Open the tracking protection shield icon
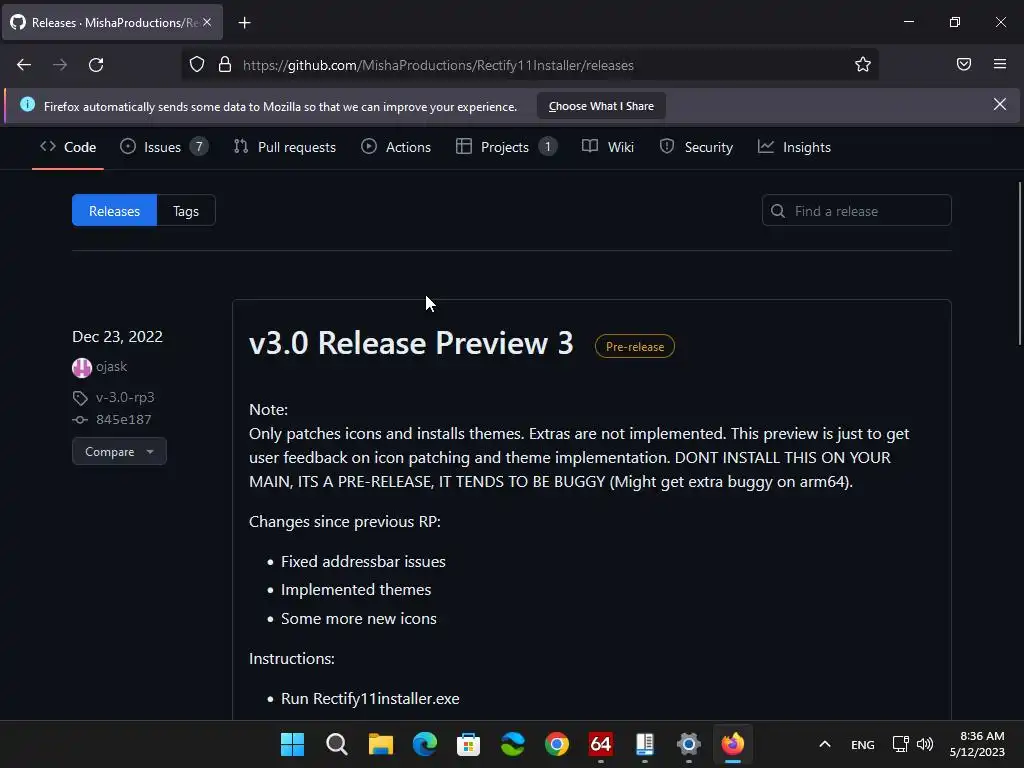Screen dimensions: 1024x768 pyautogui.click(x=197, y=65)
